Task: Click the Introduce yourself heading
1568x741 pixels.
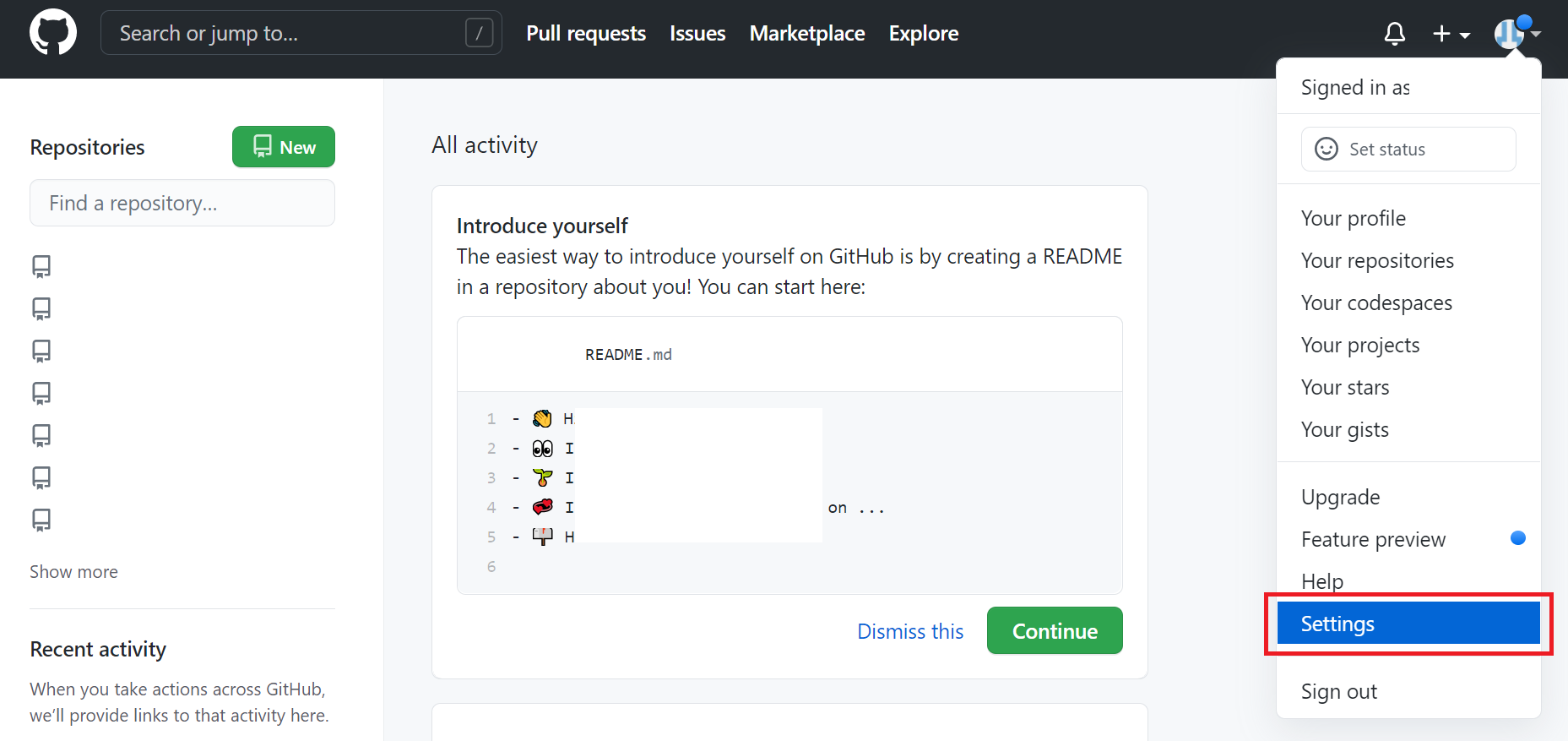Action: [x=542, y=226]
